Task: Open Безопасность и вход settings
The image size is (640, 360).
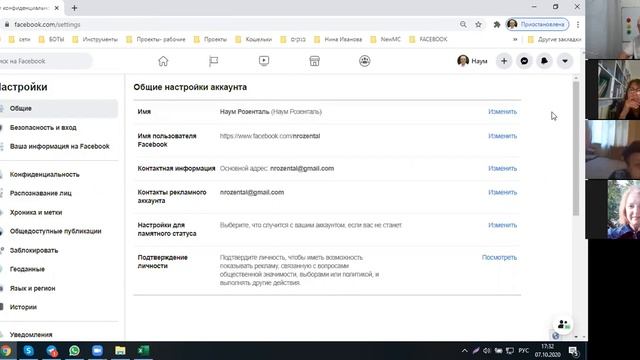Action: (x=43, y=127)
